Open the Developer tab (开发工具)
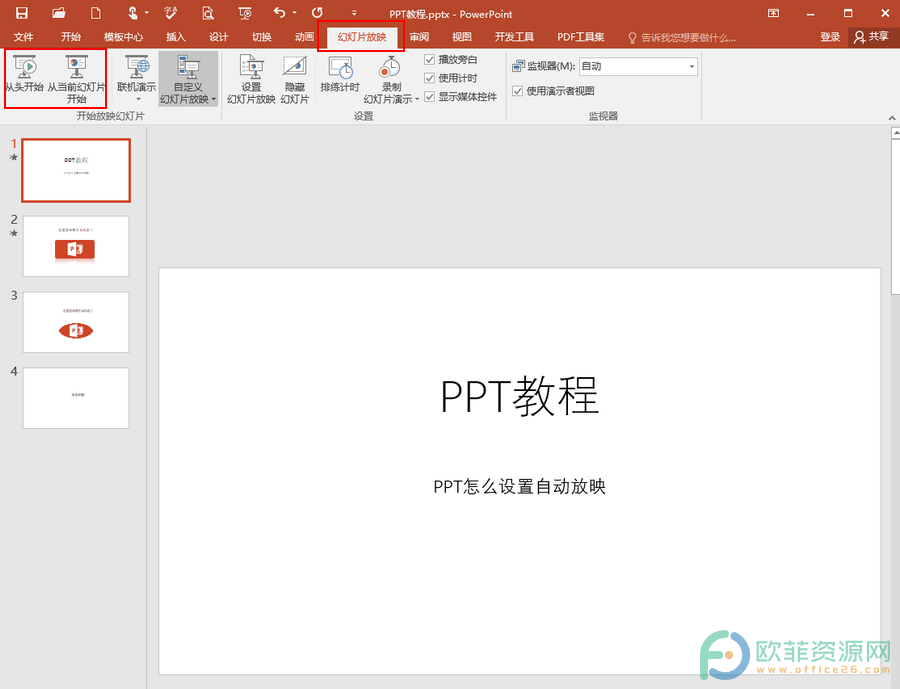Viewport: 900px width, 689px height. click(514, 37)
